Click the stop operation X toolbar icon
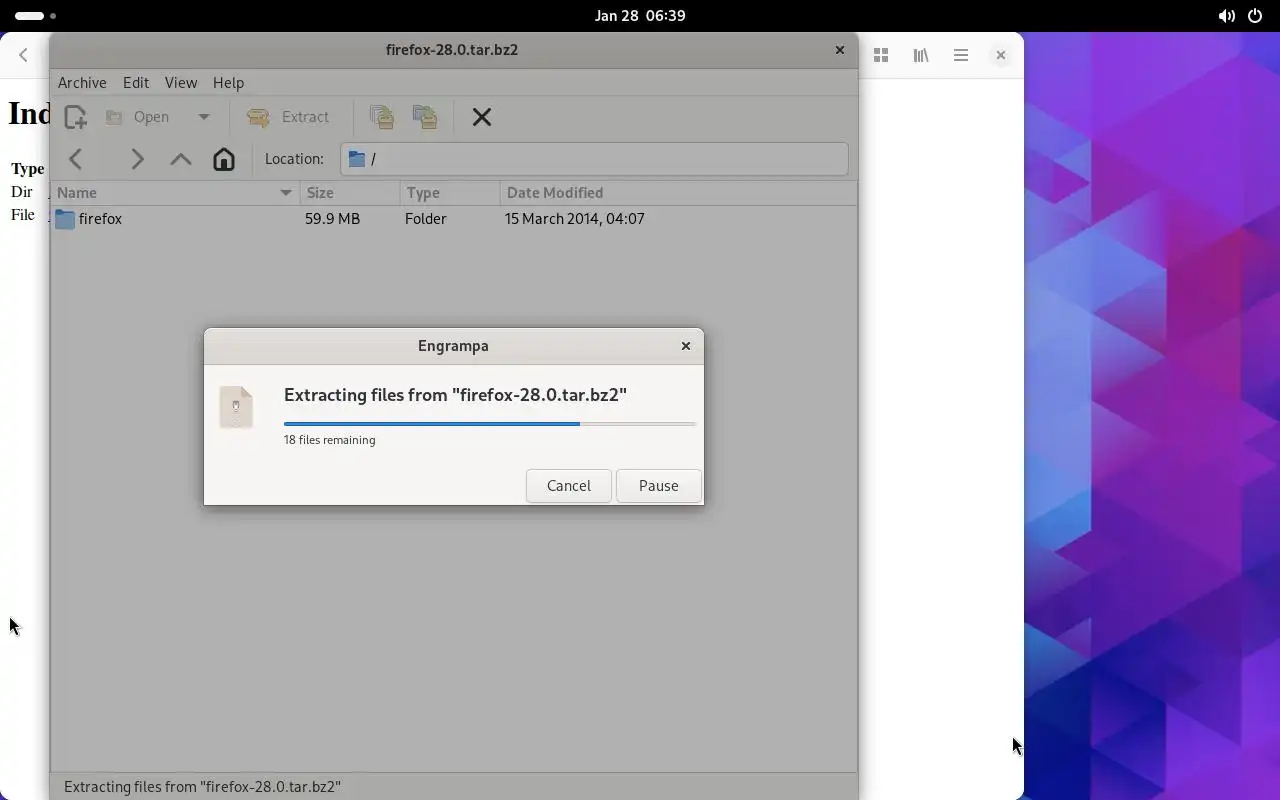 click(x=482, y=117)
